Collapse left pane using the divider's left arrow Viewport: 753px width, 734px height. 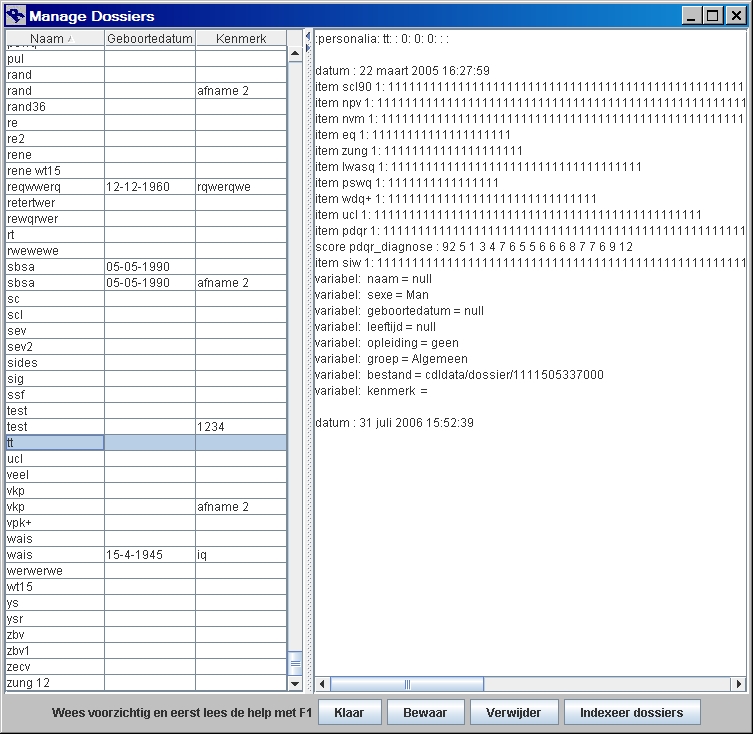[x=308, y=37]
